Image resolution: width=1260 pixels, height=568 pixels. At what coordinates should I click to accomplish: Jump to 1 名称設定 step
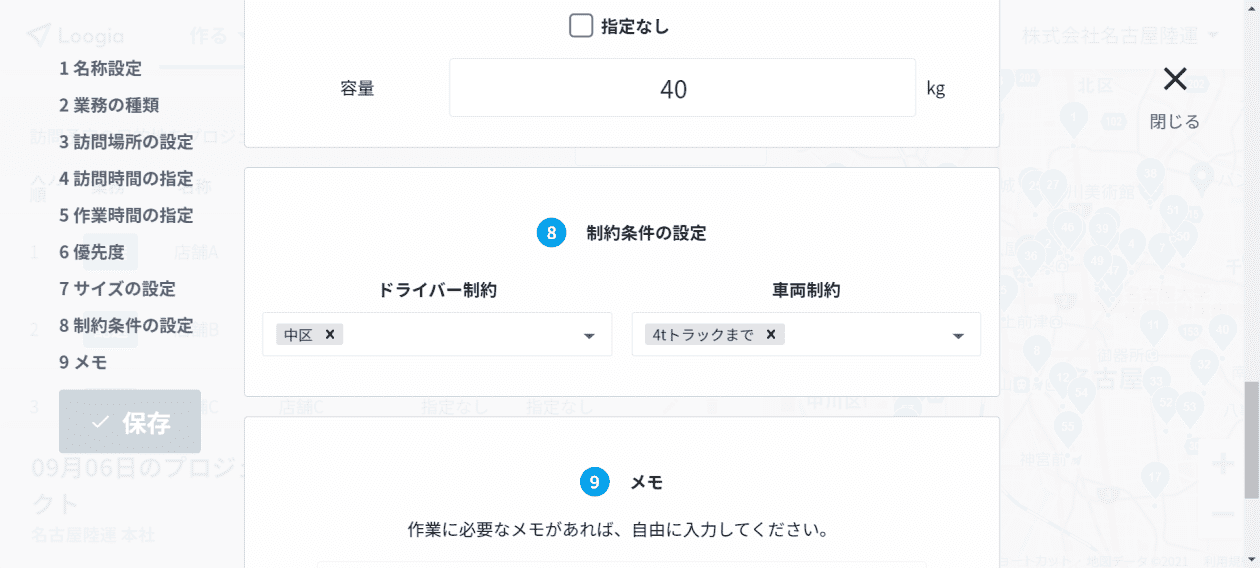click(100, 68)
